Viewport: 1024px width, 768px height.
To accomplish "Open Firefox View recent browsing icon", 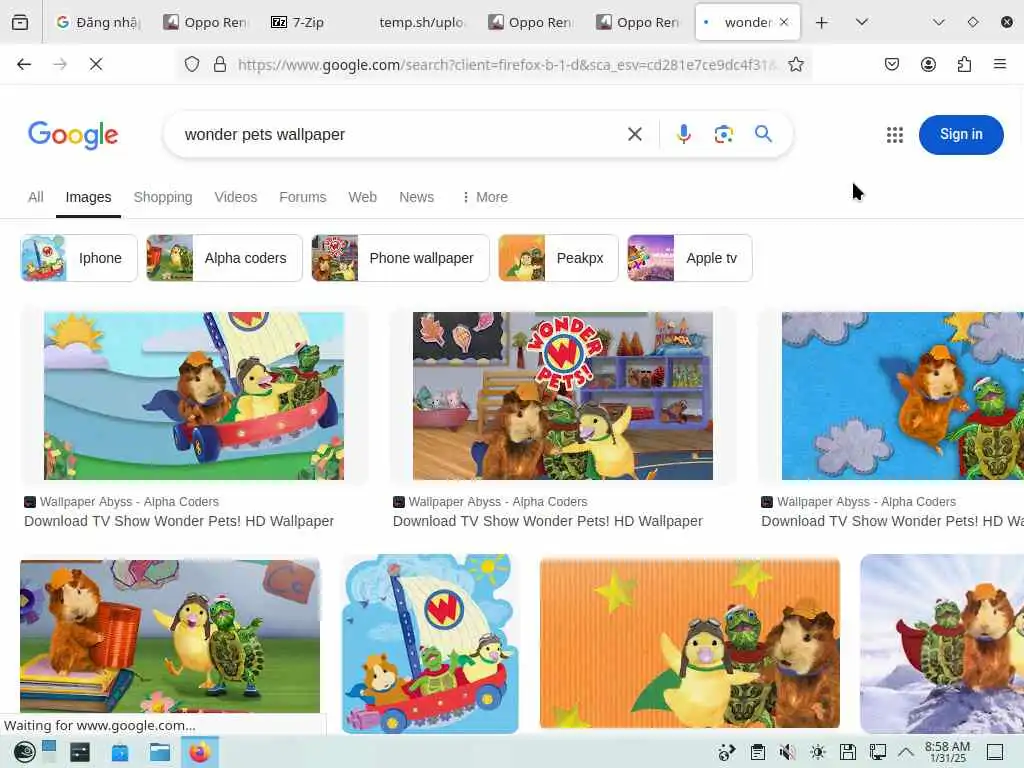I will click(x=20, y=22).
